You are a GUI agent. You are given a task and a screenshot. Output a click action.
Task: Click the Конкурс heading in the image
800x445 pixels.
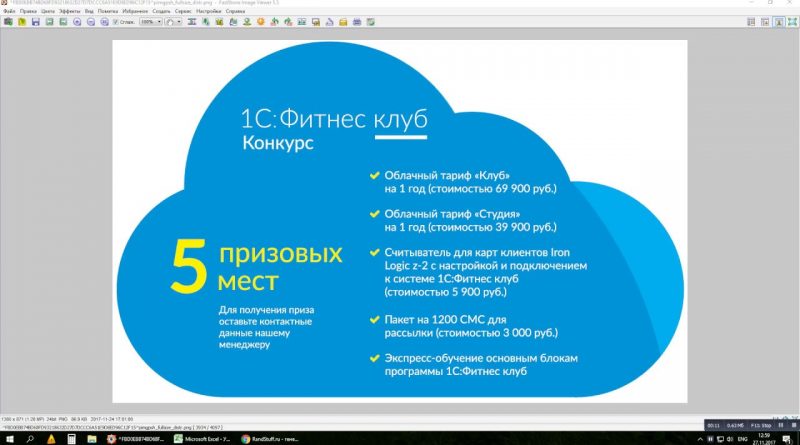point(278,143)
